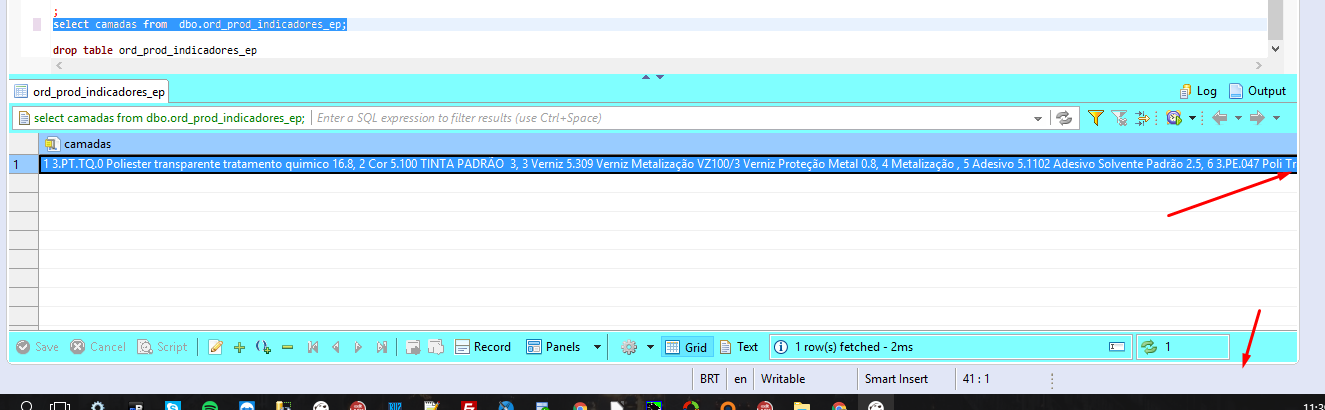Click the SQL line 'select camadas from dbo.ord_prod_indicadores_ep;'
The image size is (1325, 410).
coord(200,24)
